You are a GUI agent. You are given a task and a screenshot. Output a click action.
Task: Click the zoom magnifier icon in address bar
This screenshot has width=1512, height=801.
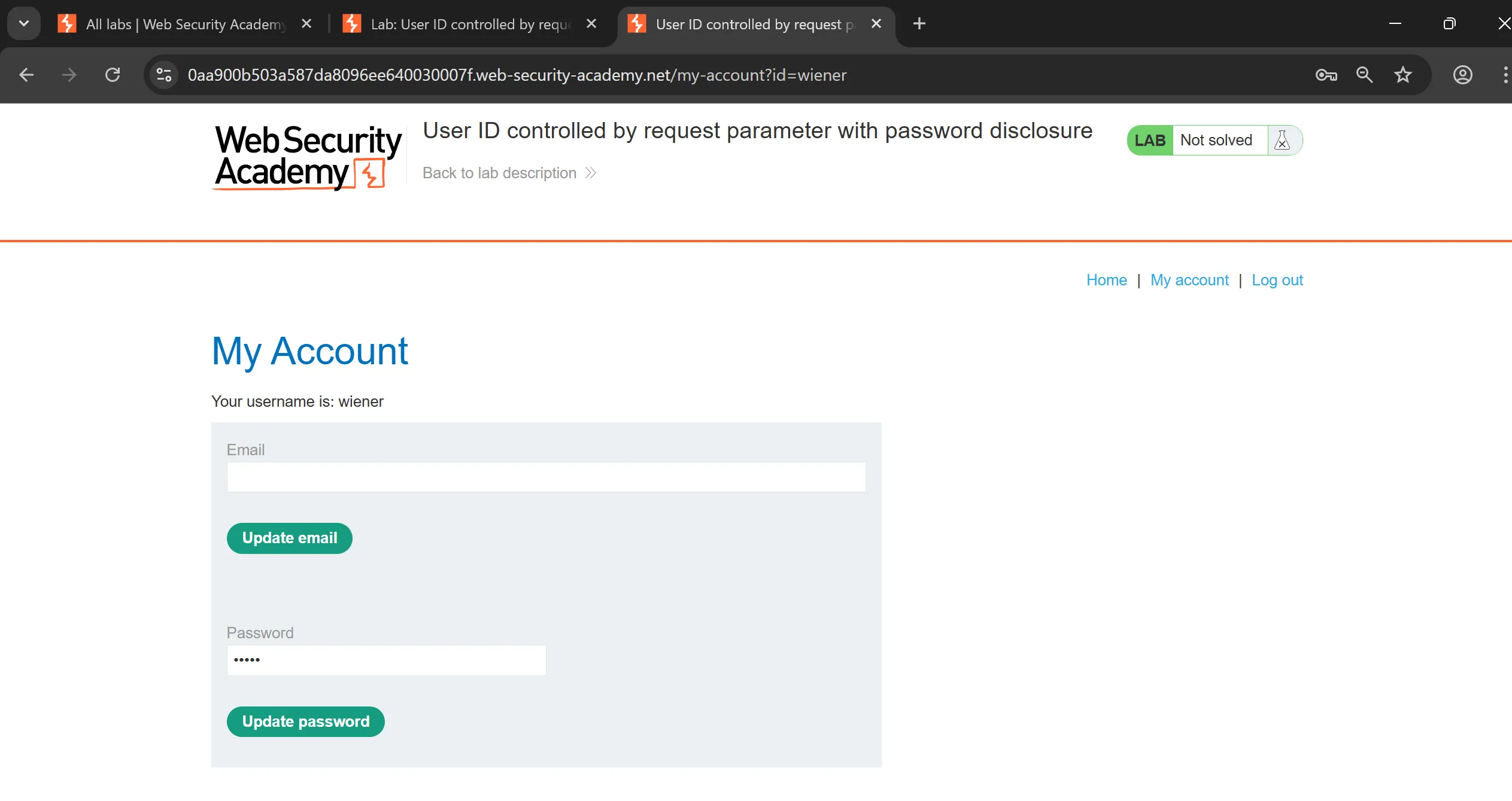(1364, 75)
